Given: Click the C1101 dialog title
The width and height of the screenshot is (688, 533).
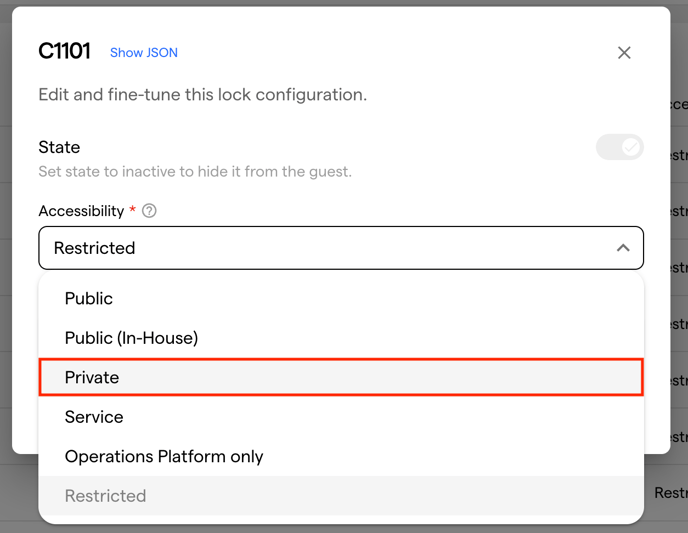Looking at the screenshot, I should 64,52.
